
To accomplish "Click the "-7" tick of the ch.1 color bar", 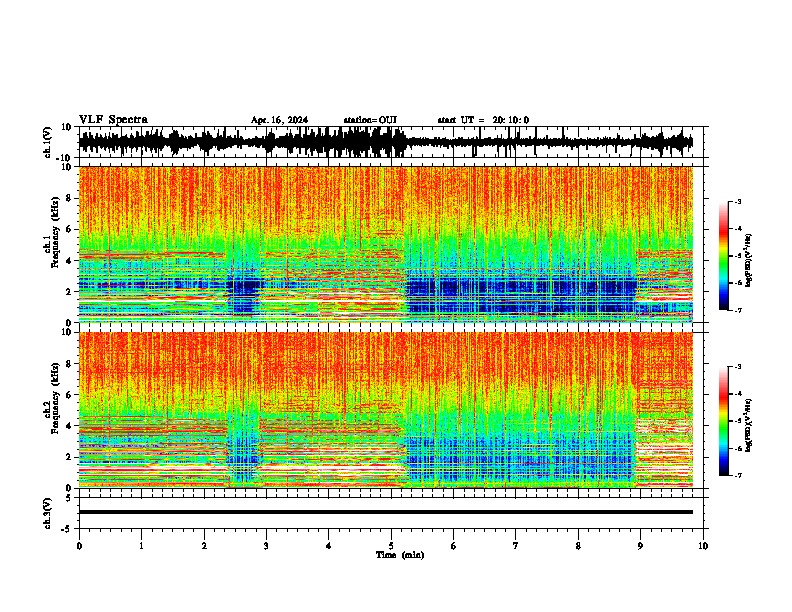I will [x=738, y=310].
